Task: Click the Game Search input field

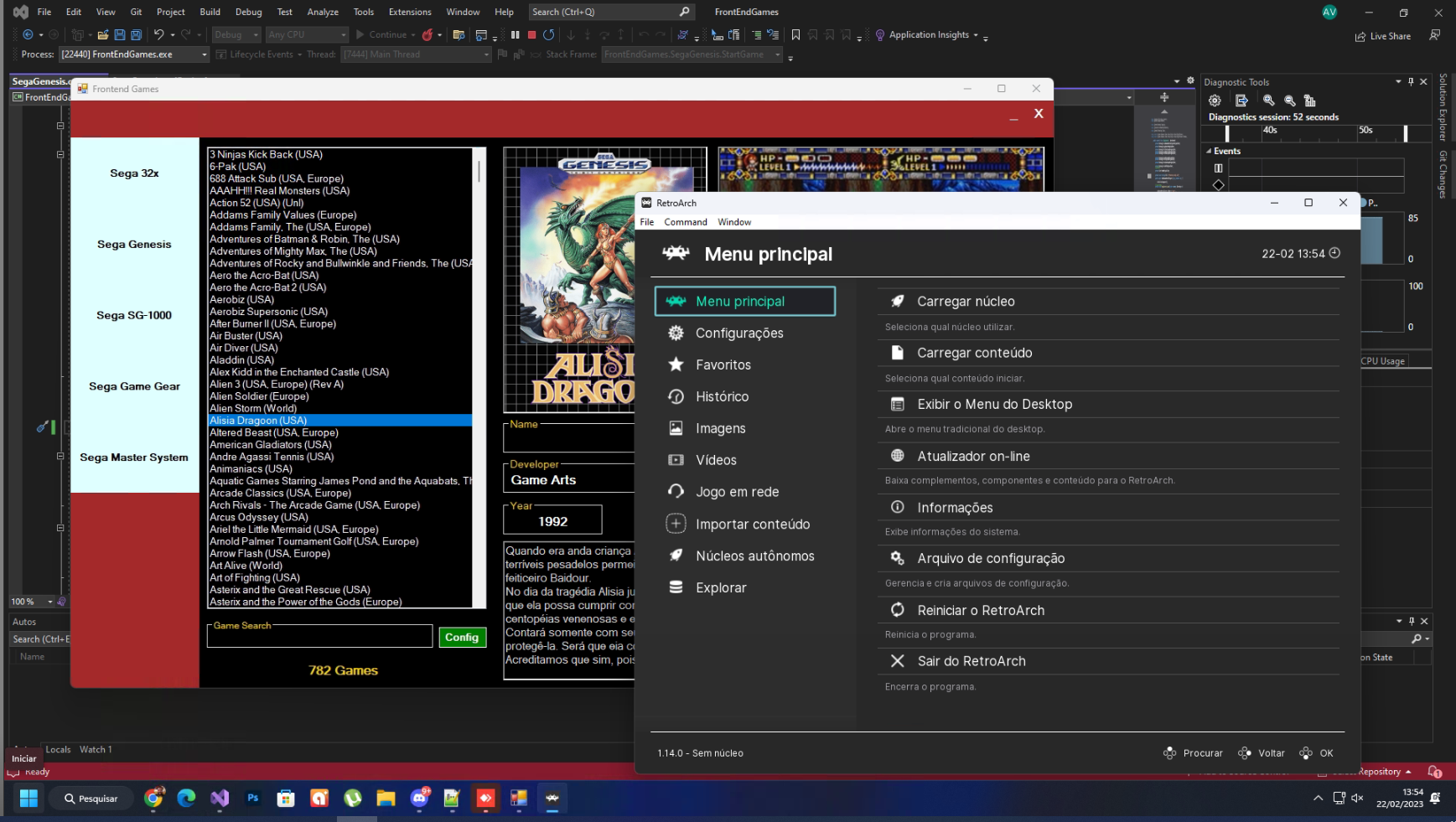Action: coord(320,637)
